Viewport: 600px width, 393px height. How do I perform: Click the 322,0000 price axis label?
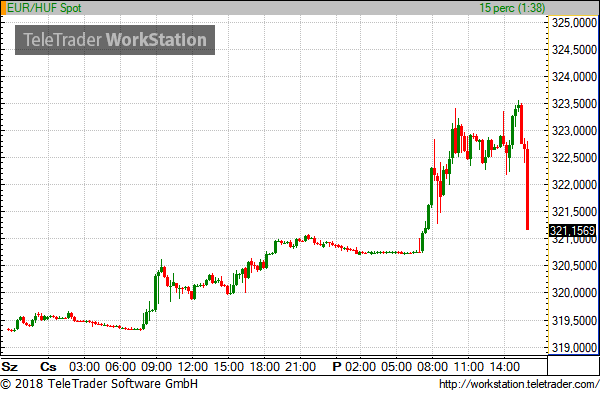(574, 185)
